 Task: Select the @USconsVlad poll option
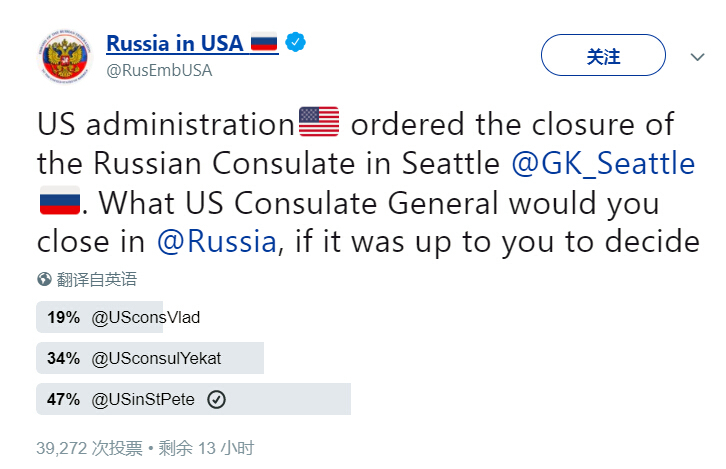146,318
